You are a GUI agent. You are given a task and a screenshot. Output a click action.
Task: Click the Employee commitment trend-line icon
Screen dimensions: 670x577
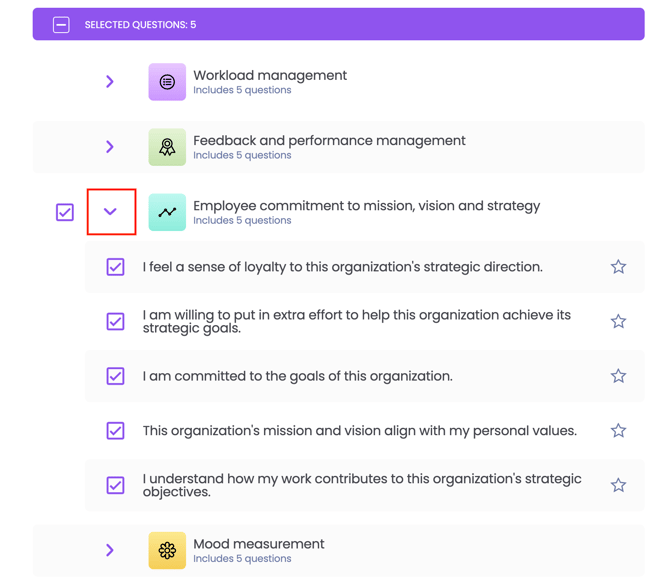167,212
